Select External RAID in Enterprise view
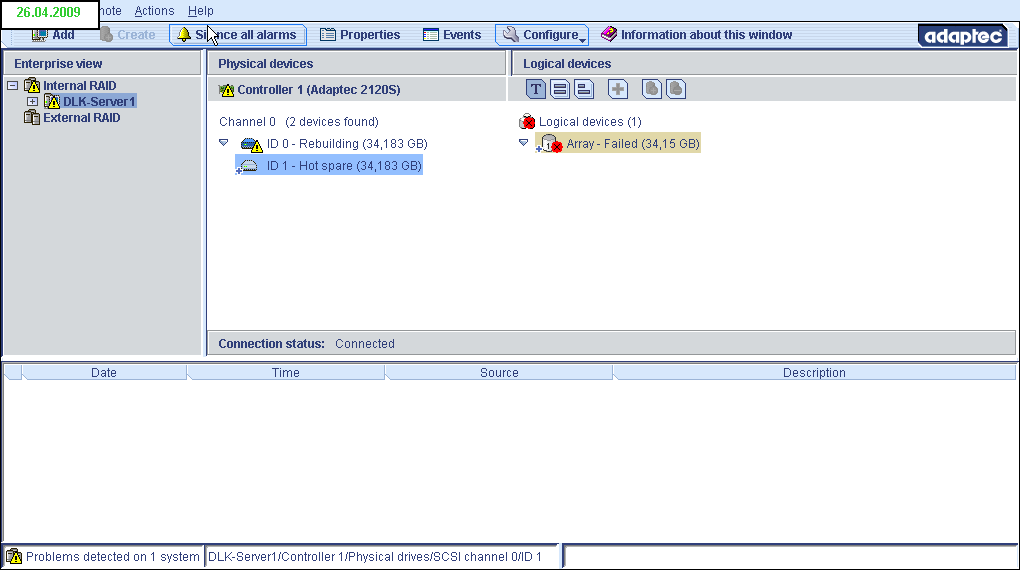The width and height of the screenshot is (1020, 570). (81, 118)
